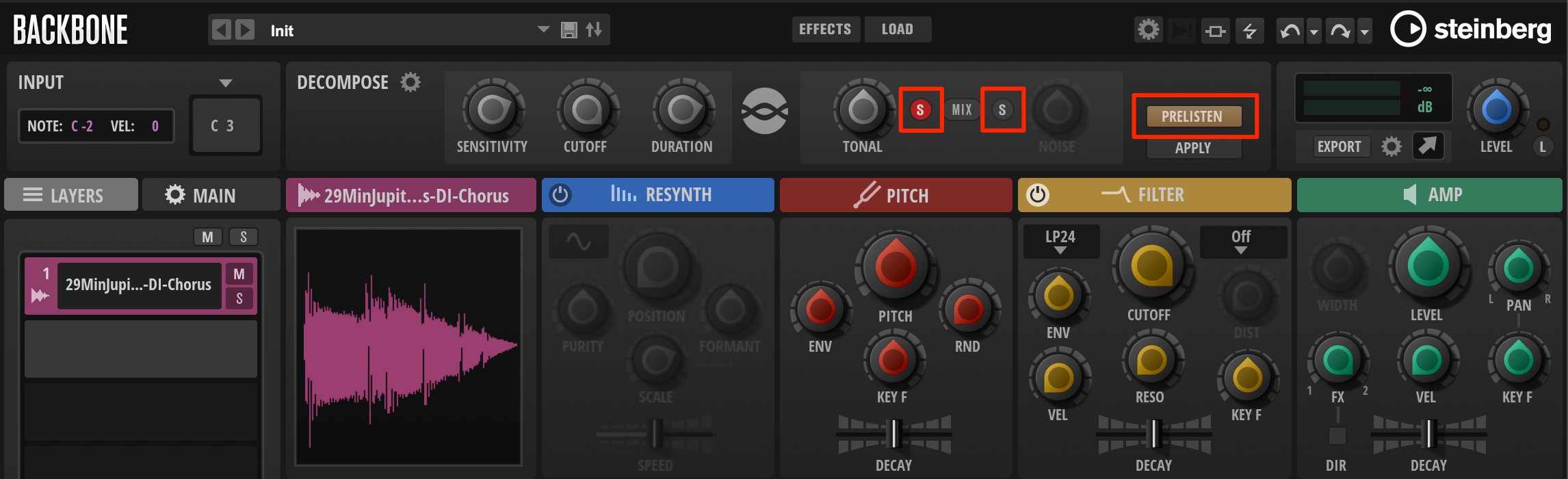Select the sine waveform icon in Resynth
Viewport: 1568px width, 479px height.
click(579, 242)
